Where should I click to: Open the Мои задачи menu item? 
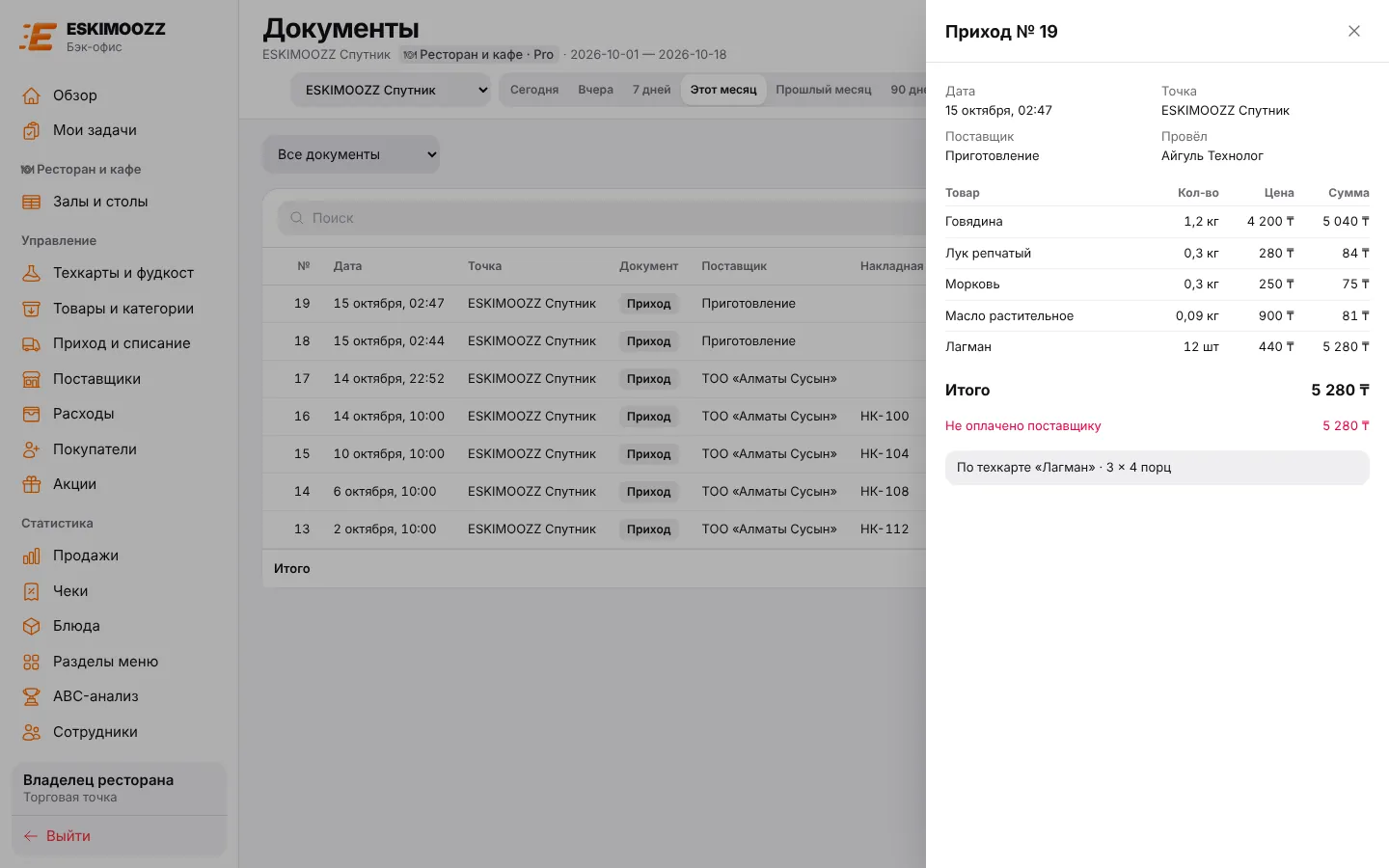pyautogui.click(x=119, y=130)
